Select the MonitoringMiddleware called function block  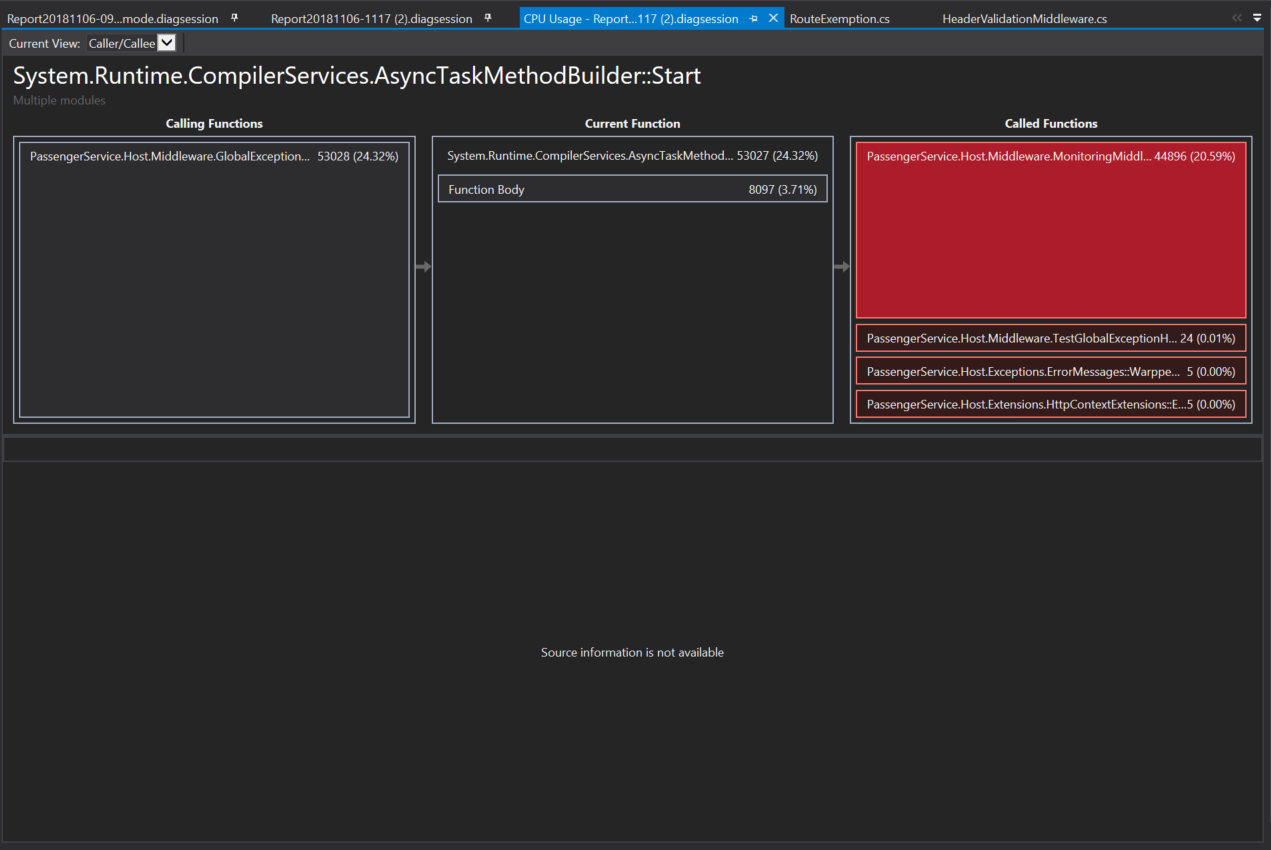(1050, 230)
